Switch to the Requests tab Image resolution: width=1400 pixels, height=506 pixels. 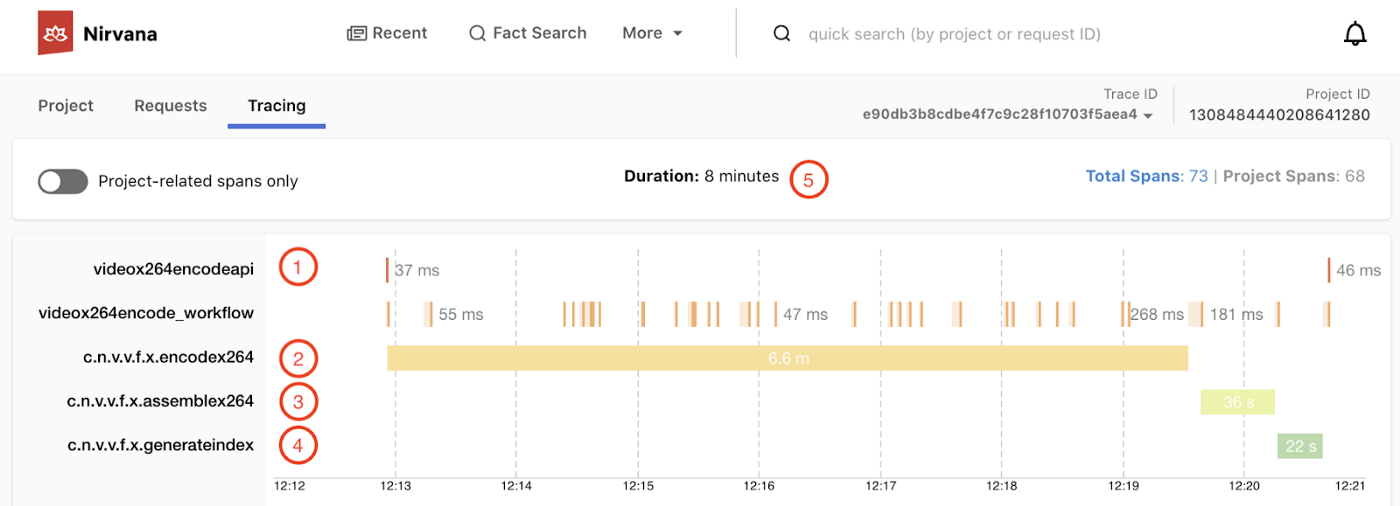coord(170,105)
